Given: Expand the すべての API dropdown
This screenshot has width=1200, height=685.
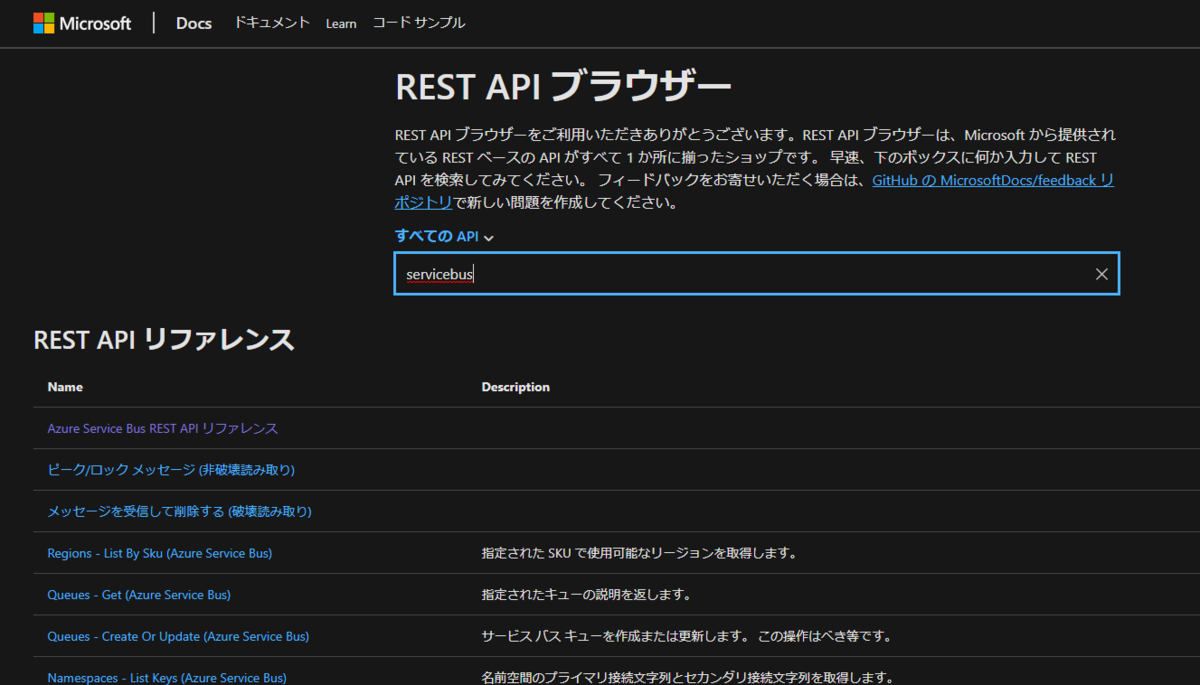Looking at the screenshot, I should click(x=445, y=237).
